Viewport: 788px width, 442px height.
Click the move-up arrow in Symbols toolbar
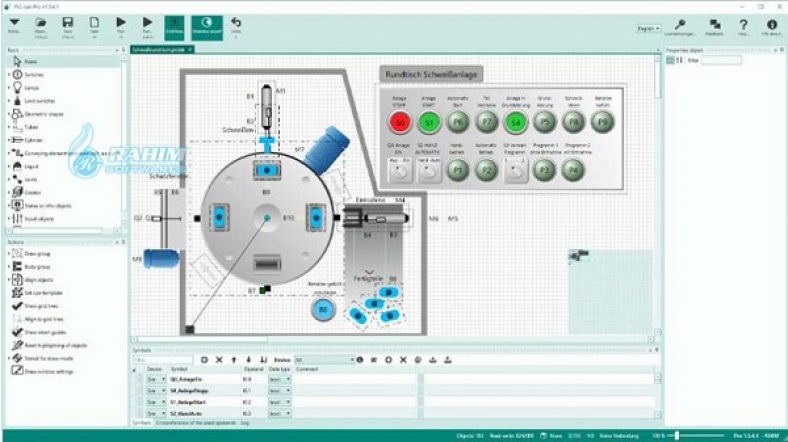234,360
